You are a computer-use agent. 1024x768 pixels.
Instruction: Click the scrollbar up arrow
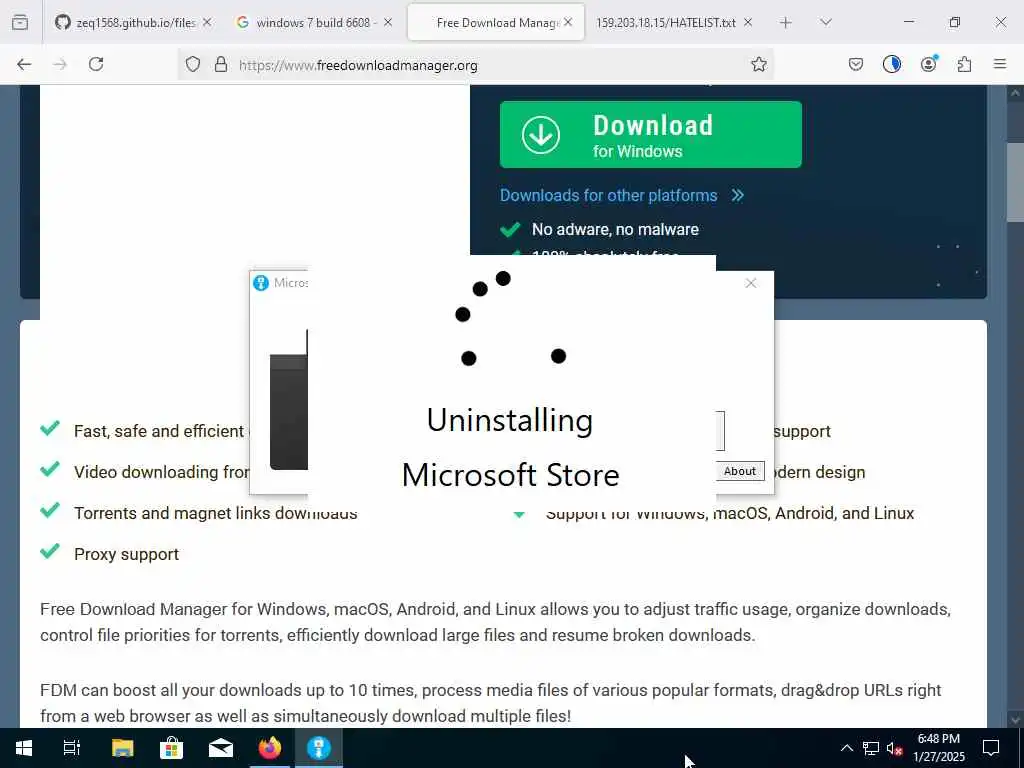pos(1015,93)
